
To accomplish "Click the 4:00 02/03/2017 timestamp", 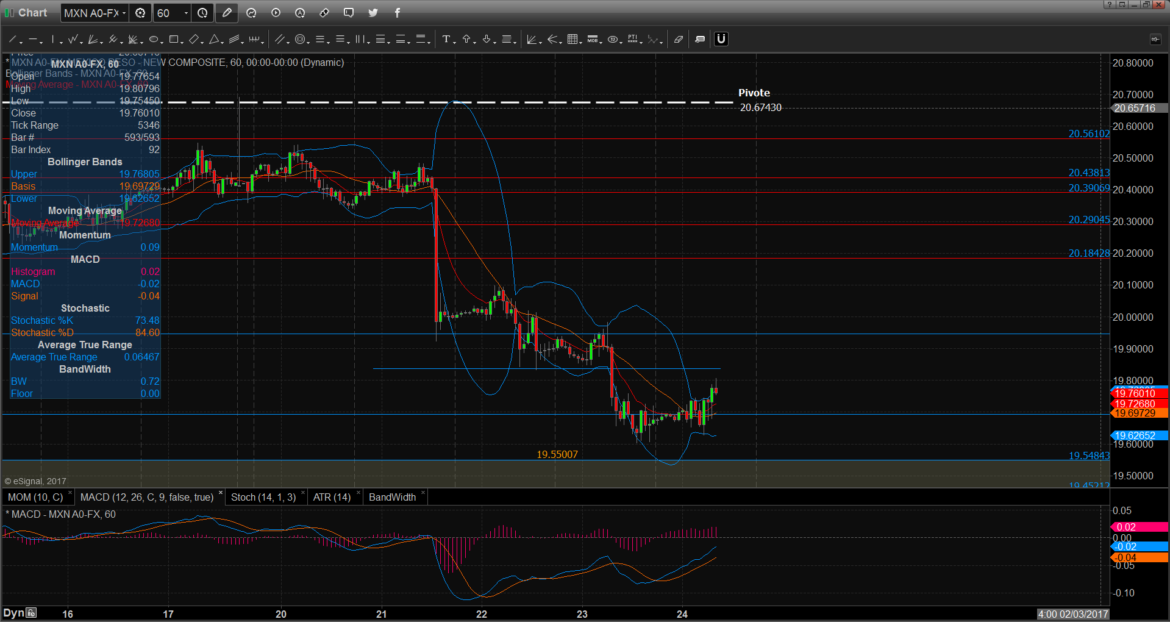I will click(1073, 614).
